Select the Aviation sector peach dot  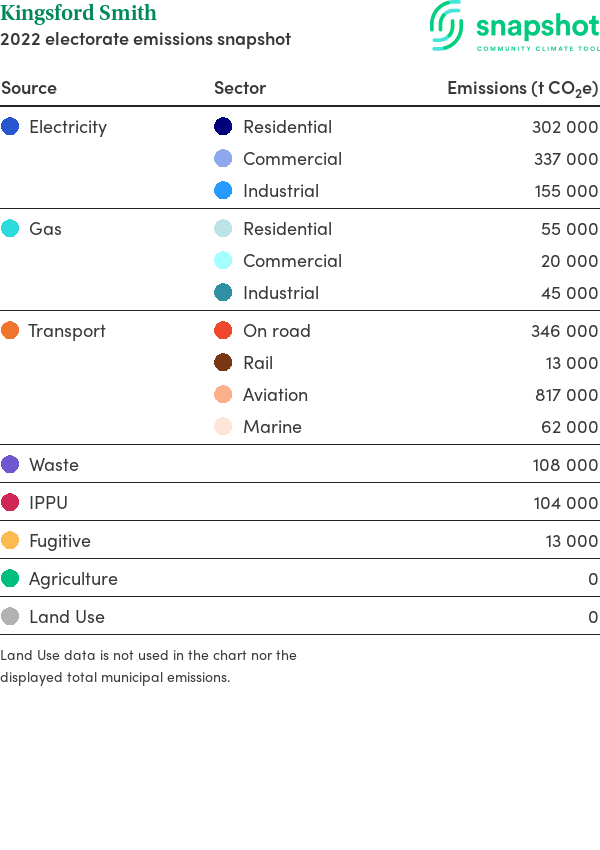click(x=223, y=394)
